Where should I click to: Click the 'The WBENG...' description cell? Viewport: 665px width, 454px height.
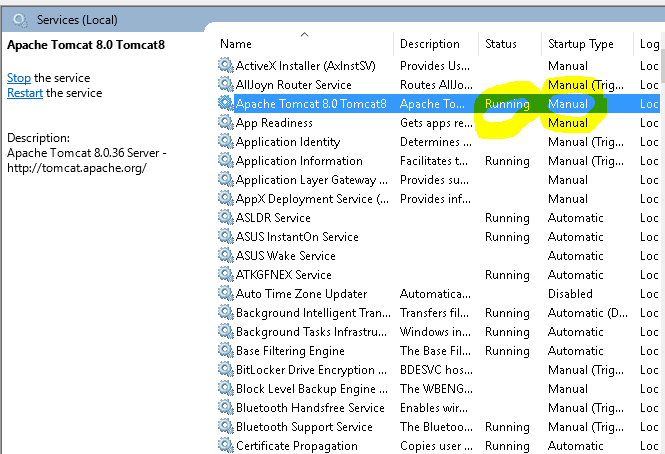tap(436, 389)
